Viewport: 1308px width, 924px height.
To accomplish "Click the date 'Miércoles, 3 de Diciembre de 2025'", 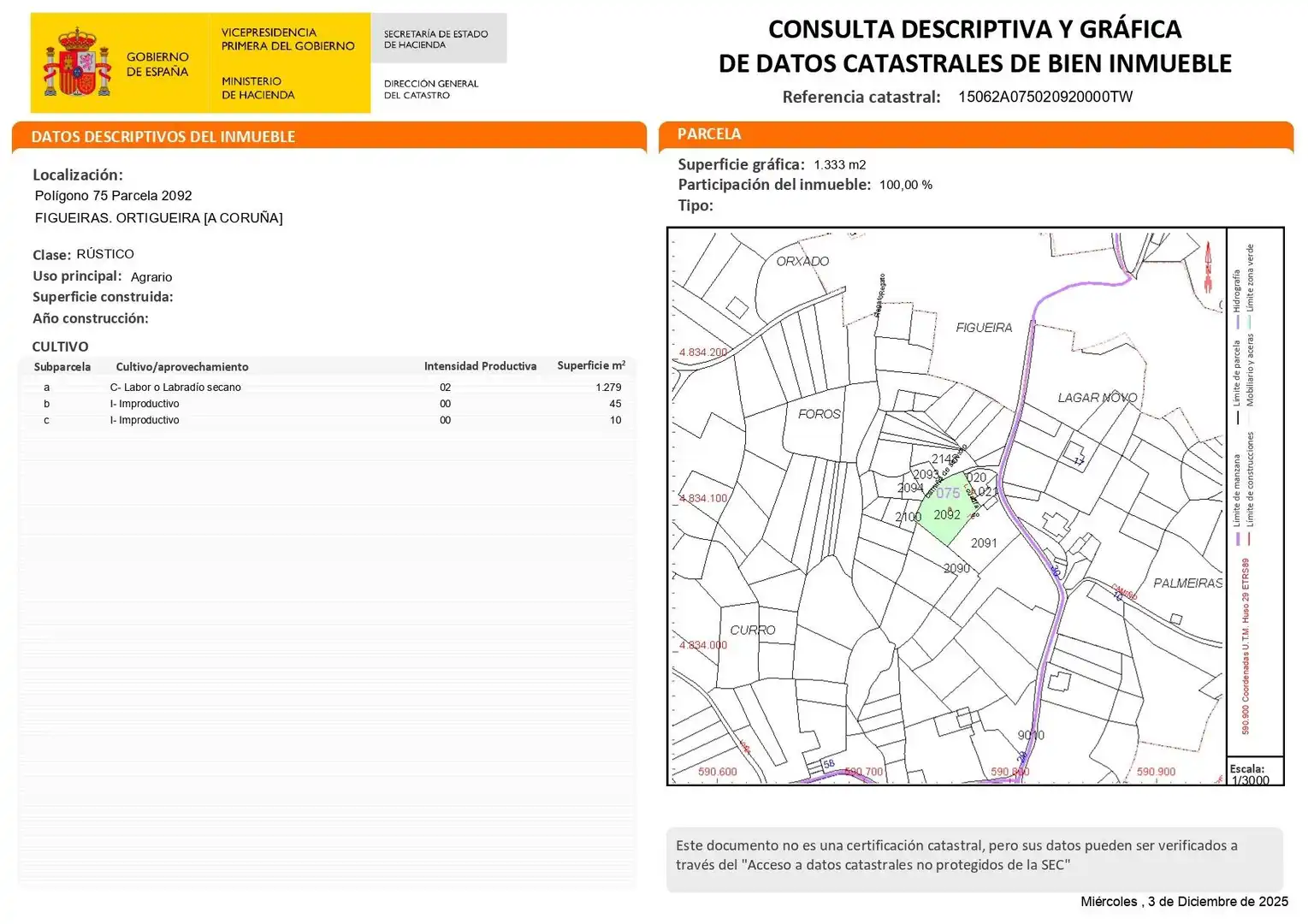I will point(1184,902).
